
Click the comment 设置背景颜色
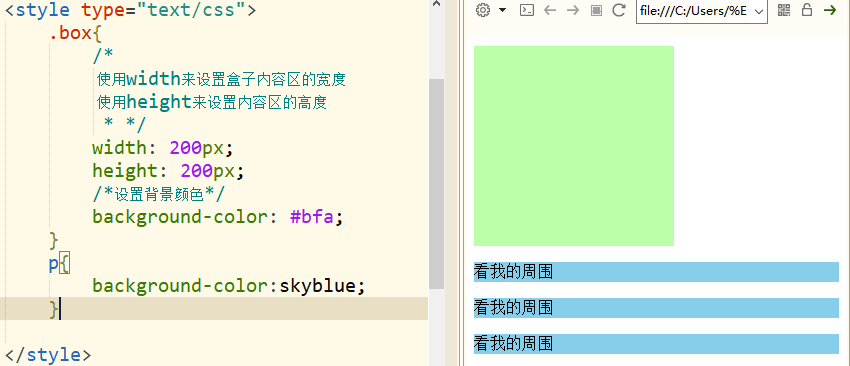[x=158, y=194]
